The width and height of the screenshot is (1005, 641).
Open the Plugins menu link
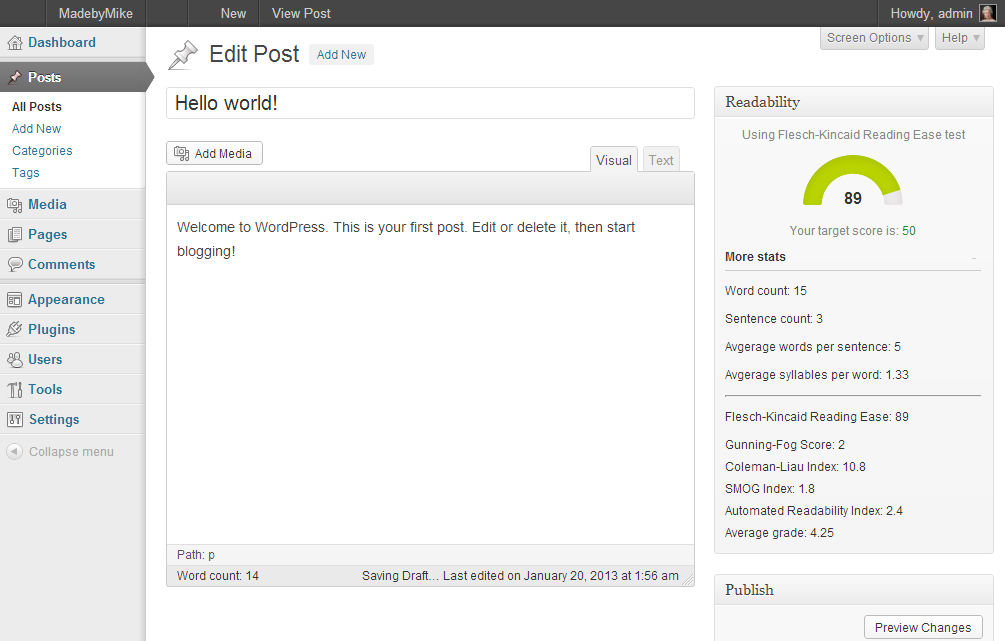click(51, 329)
